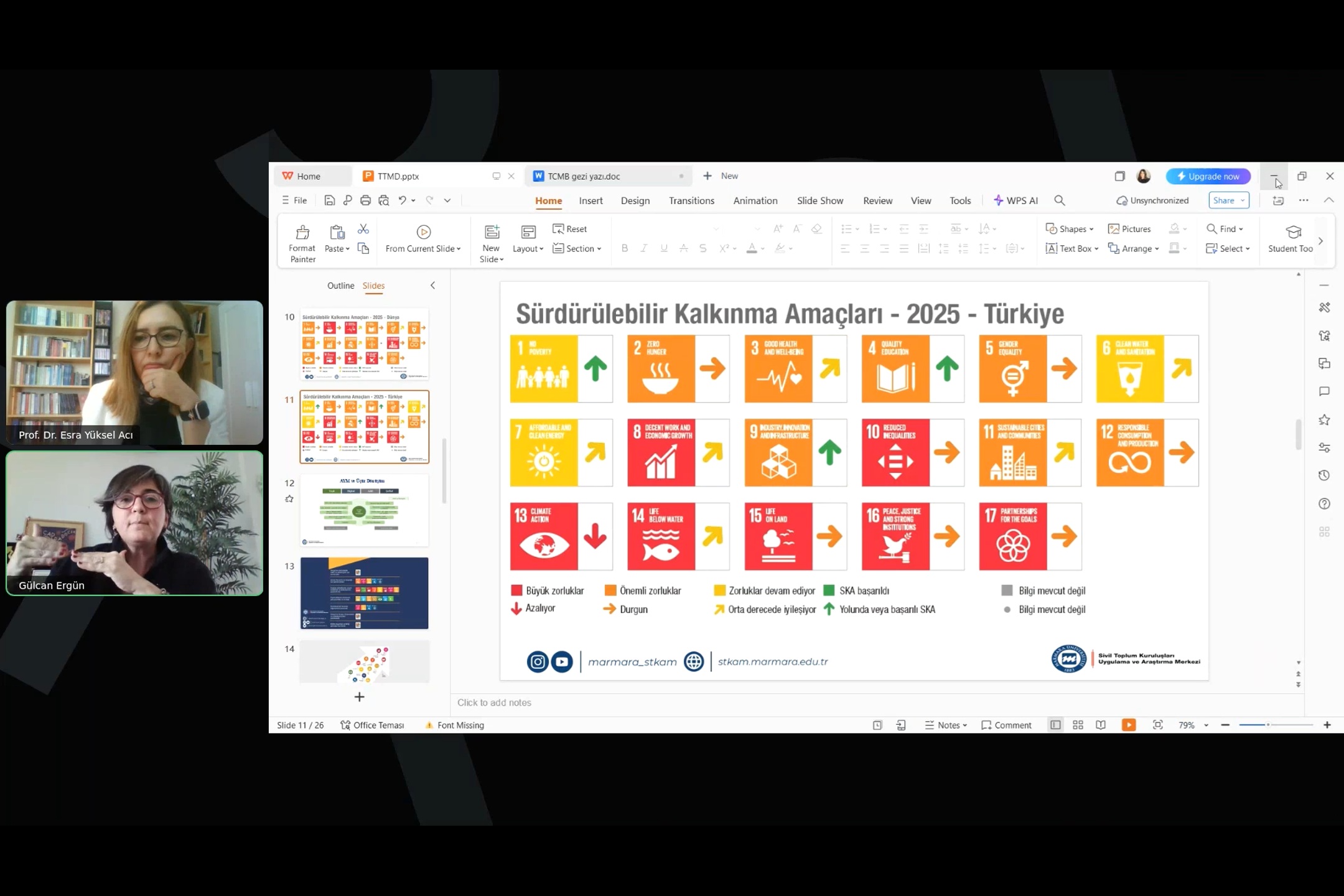
Task: Switch to the Outline pane tab
Action: (340, 286)
